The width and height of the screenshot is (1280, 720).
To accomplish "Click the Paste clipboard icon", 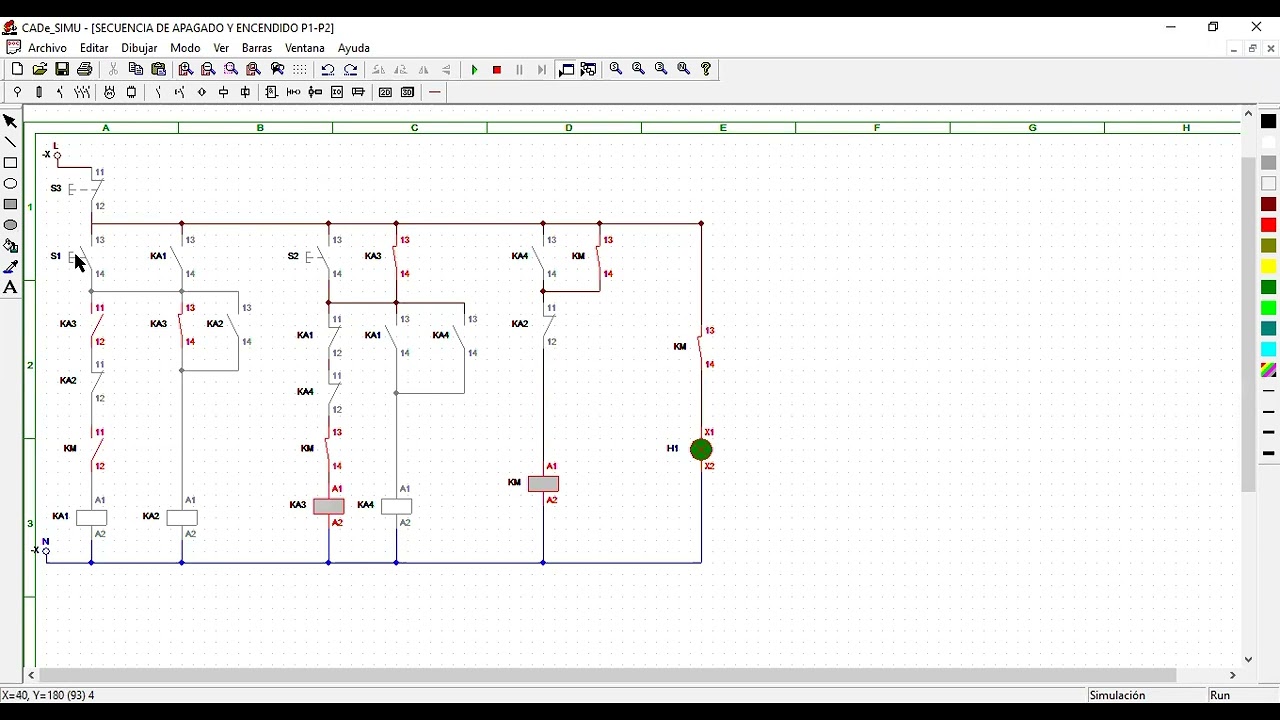I will pos(159,69).
